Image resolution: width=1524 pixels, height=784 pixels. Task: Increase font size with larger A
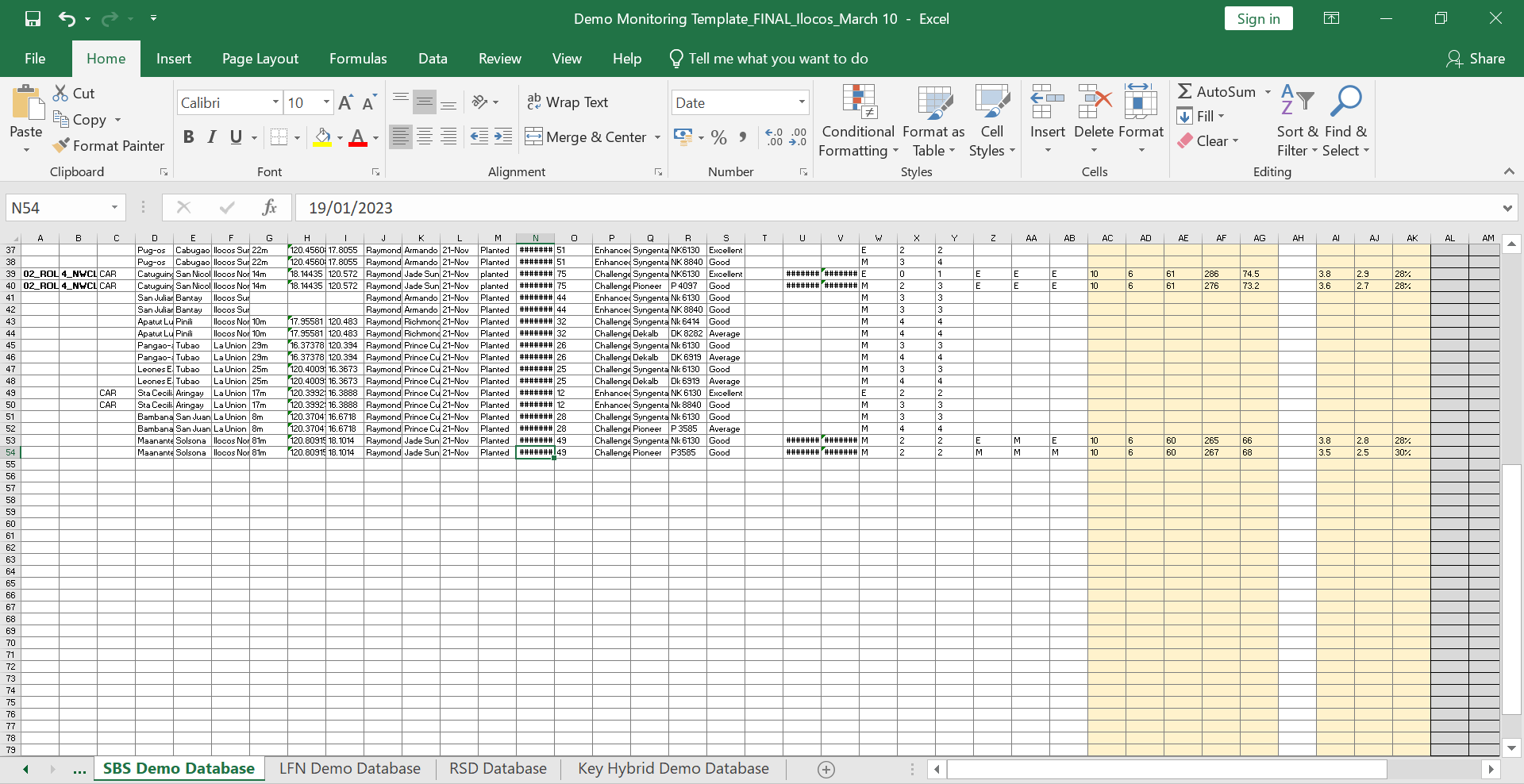click(345, 102)
